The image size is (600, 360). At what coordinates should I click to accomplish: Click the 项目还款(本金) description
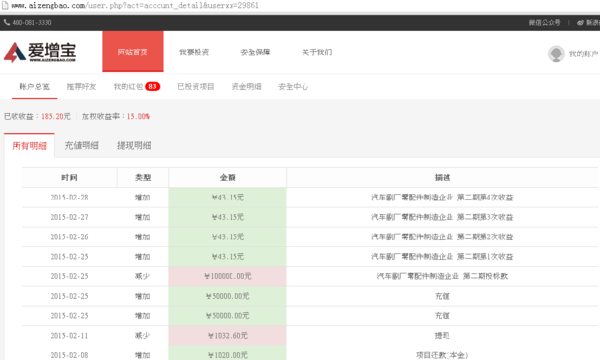(442, 355)
